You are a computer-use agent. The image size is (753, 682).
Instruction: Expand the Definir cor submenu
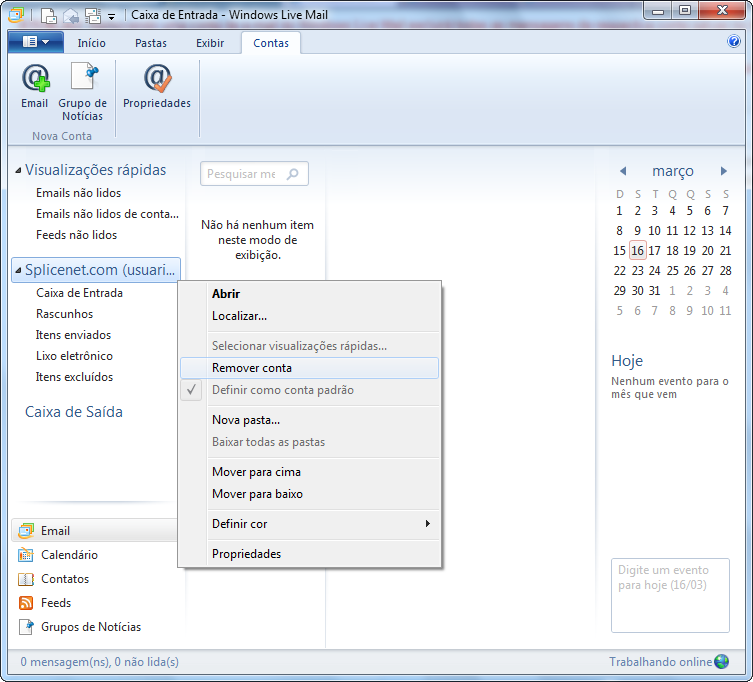tap(309, 524)
